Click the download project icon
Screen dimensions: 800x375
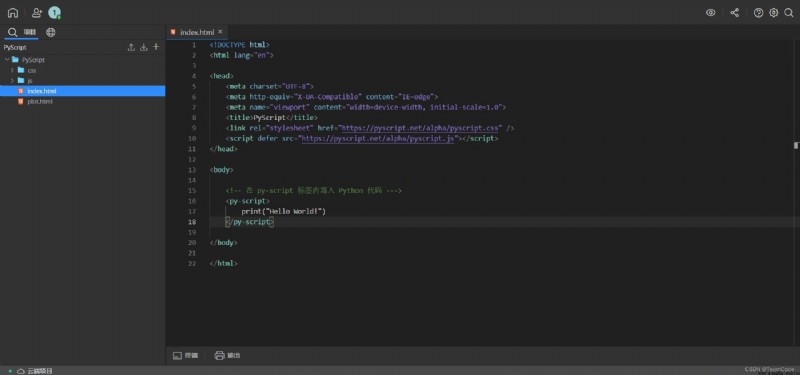tap(144, 47)
